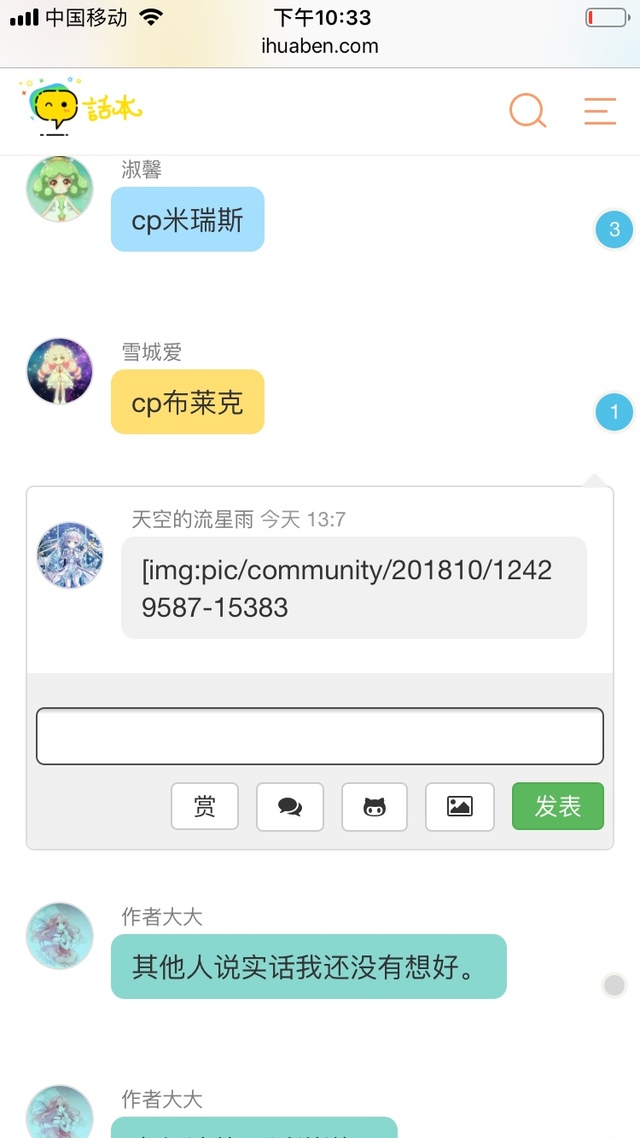Focus the comment text input box
The height and width of the screenshot is (1138, 640).
(x=320, y=736)
